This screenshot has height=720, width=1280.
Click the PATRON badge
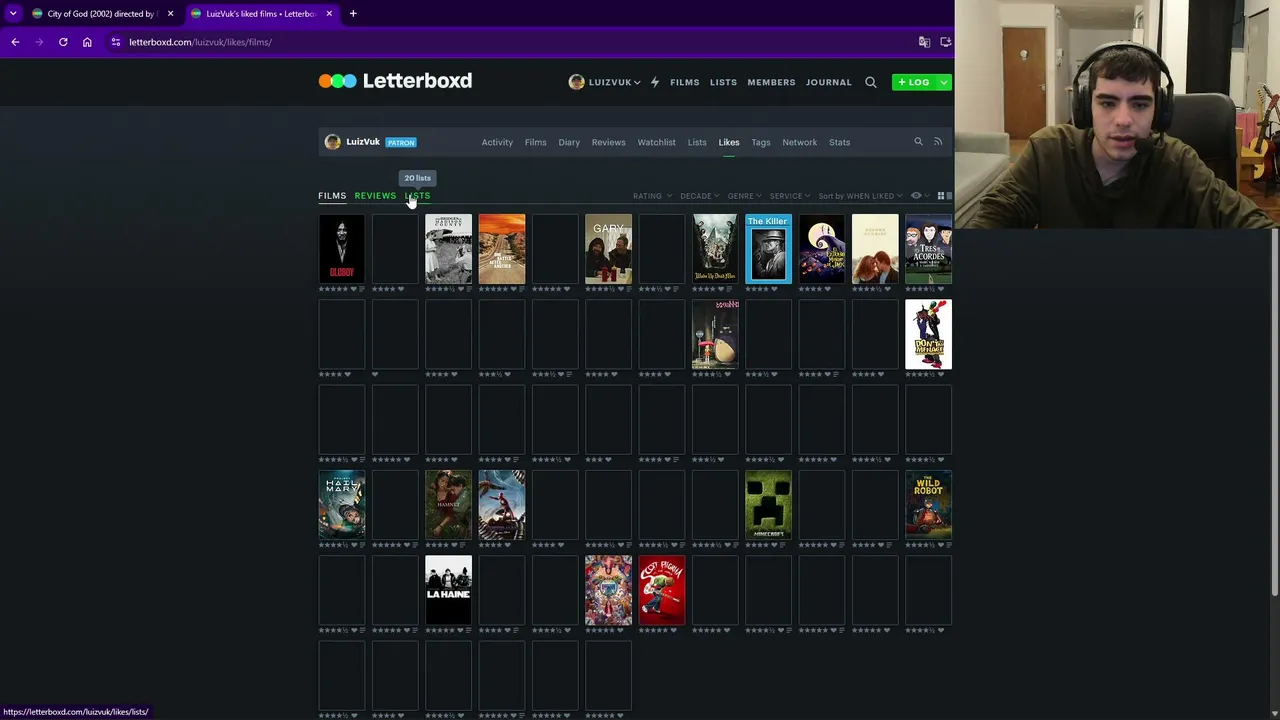[x=401, y=143]
